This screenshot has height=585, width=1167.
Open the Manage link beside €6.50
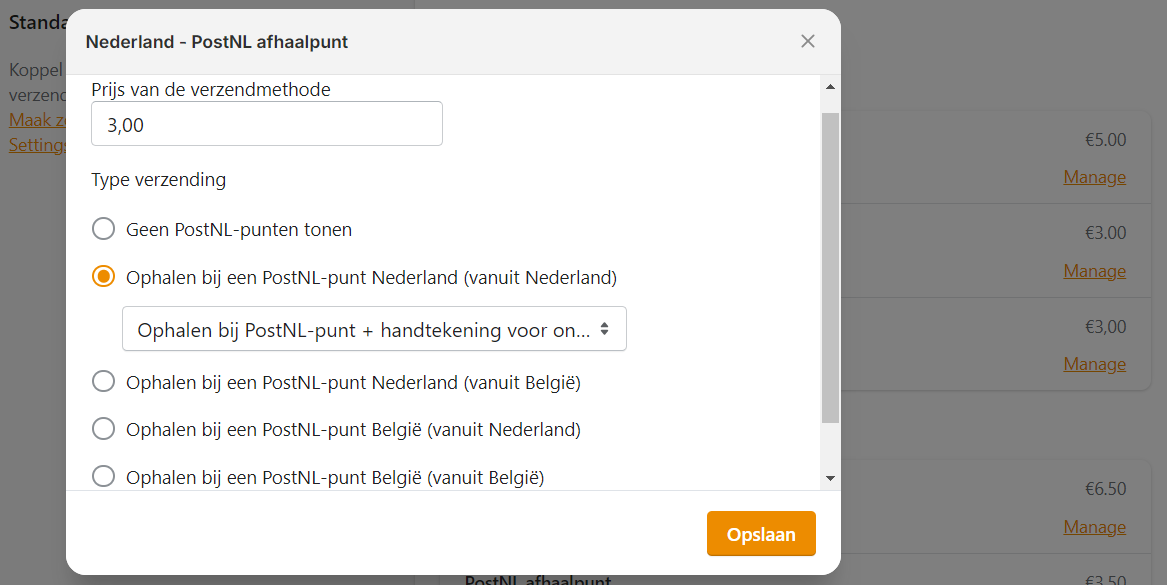[1094, 526]
